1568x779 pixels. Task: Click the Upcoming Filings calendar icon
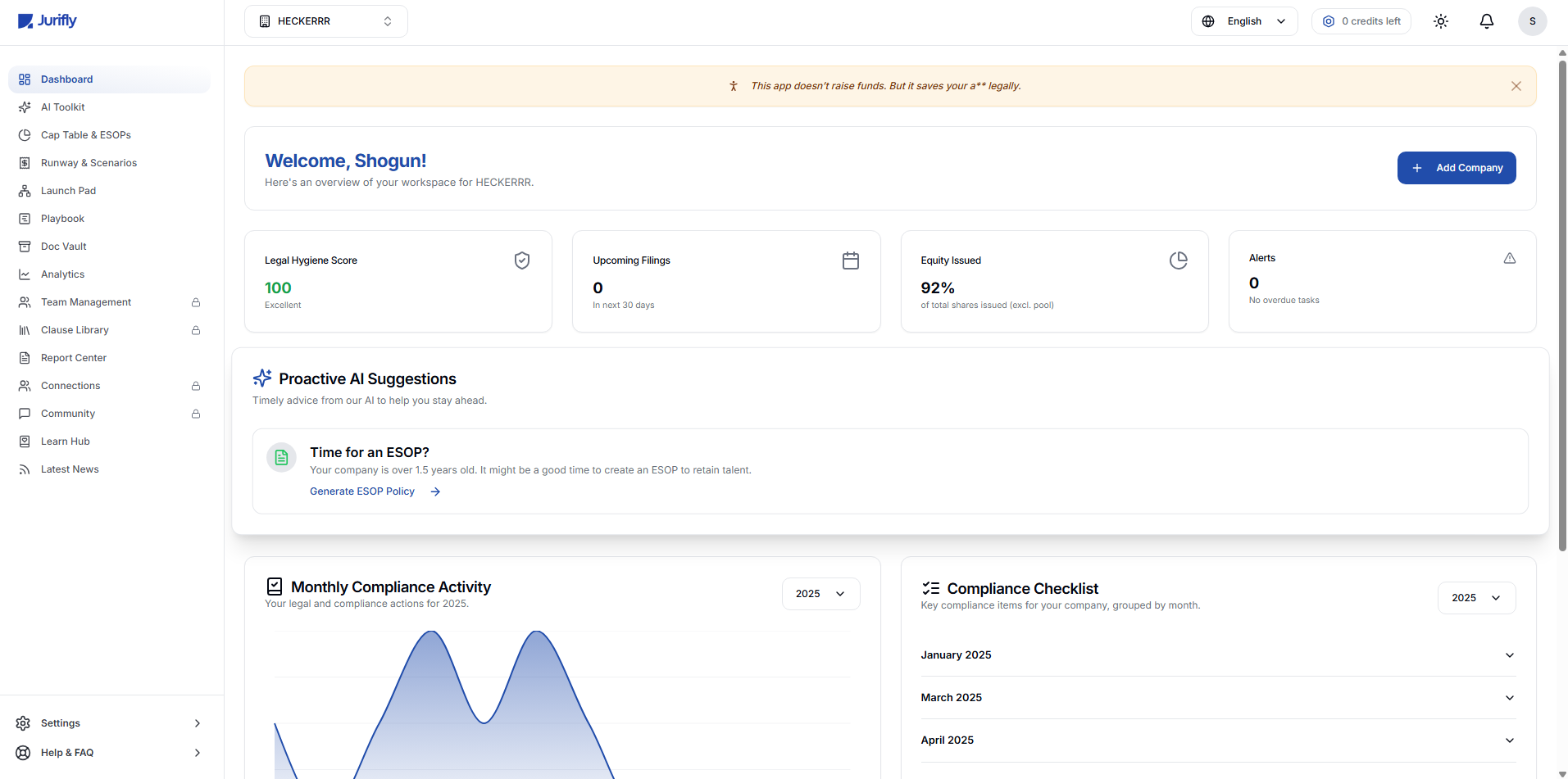pos(850,260)
